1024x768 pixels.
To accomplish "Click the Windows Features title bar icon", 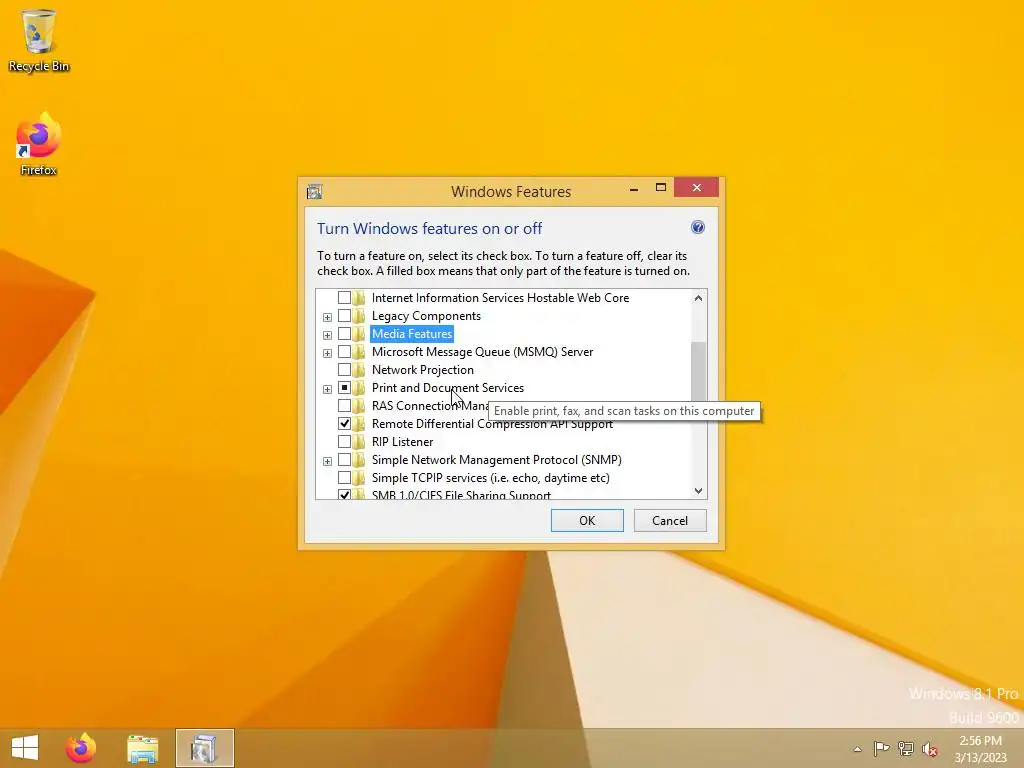I will pos(315,191).
